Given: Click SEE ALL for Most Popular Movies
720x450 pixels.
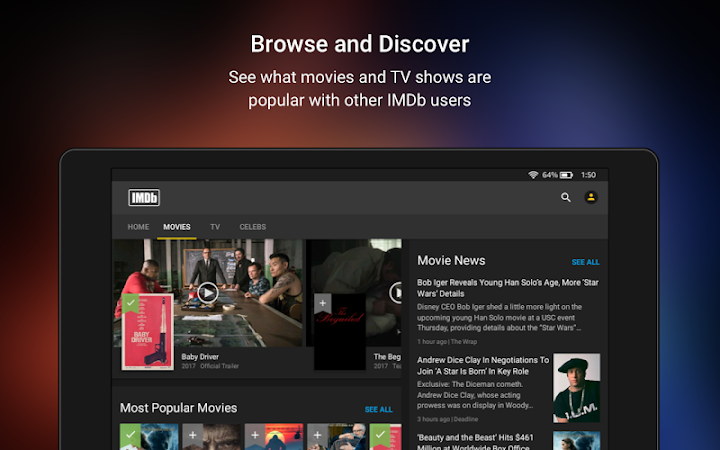Looking at the screenshot, I should click(378, 409).
